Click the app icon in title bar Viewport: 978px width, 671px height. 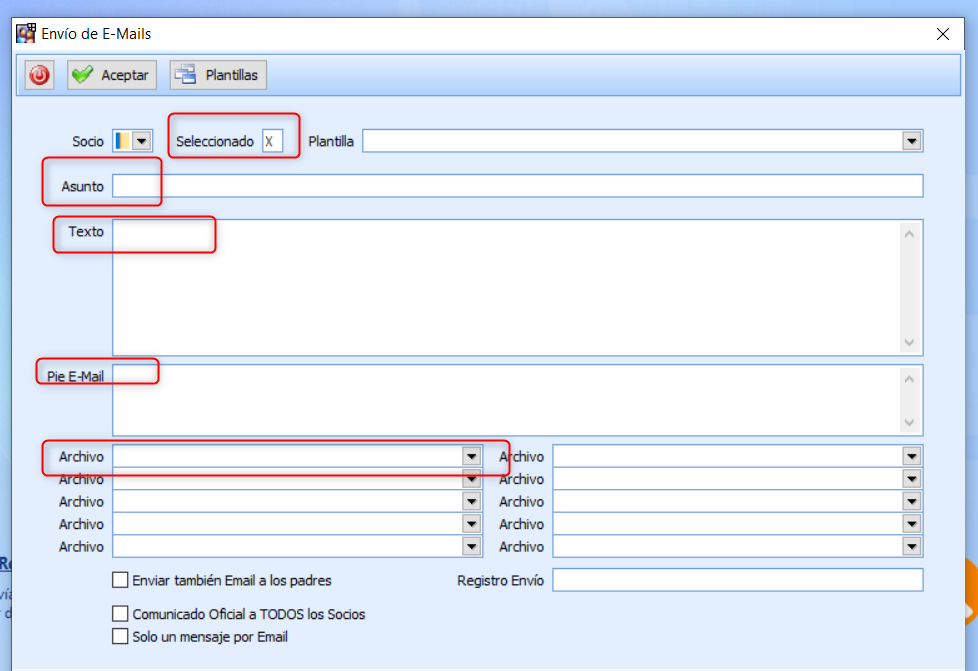(x=26, y=34)
